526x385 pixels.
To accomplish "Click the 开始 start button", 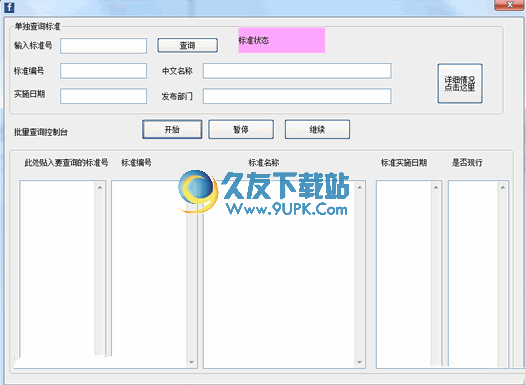I will (172, 129).
